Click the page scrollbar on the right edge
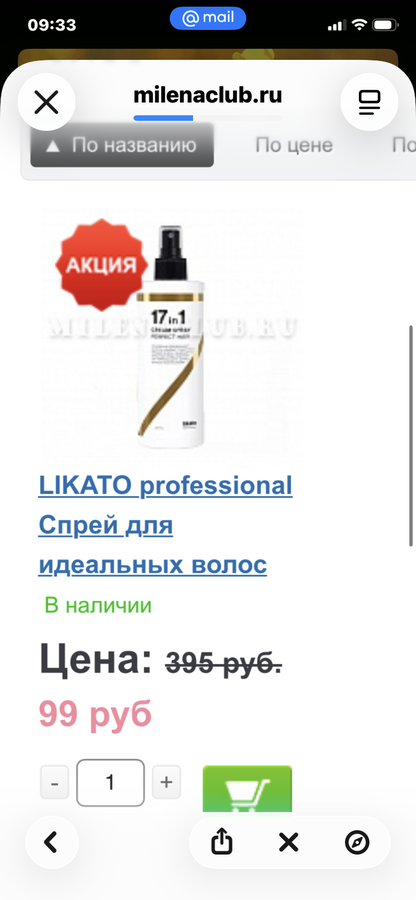The height and width of the screenshot is (900, 416). click(411, 436)
